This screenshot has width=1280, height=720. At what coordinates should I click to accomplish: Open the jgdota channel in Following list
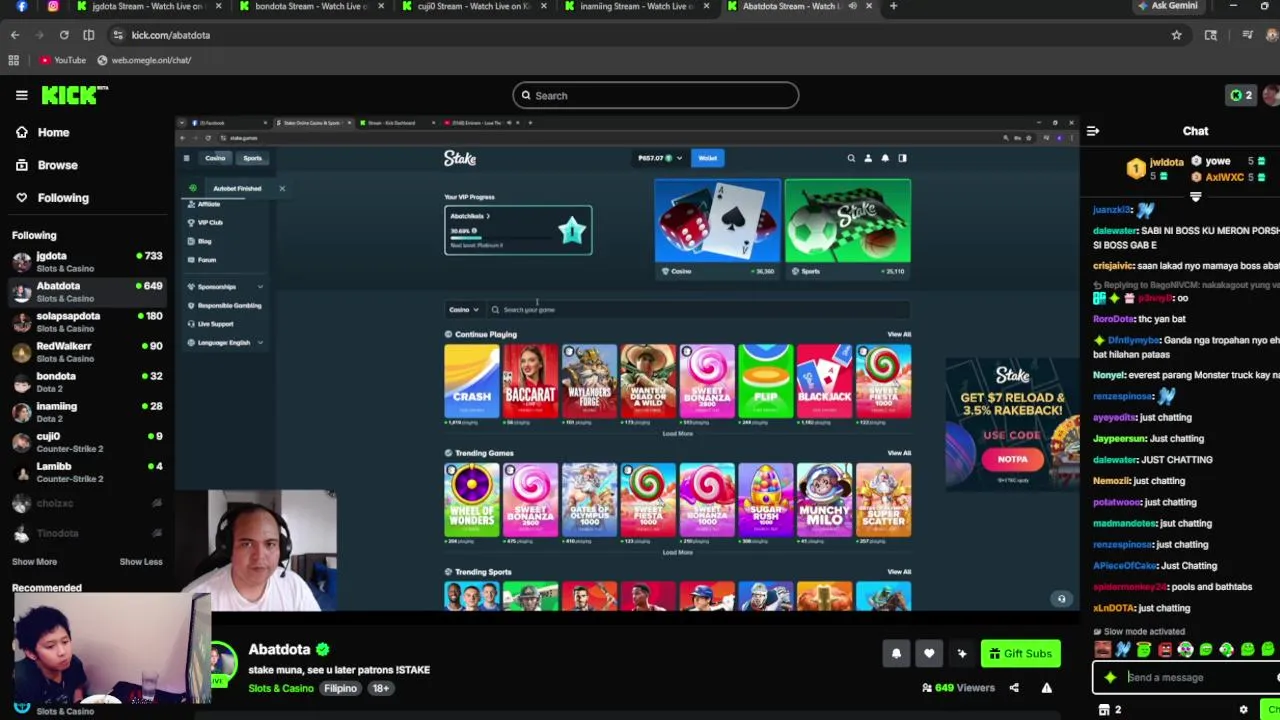click(x=87, y=262)
